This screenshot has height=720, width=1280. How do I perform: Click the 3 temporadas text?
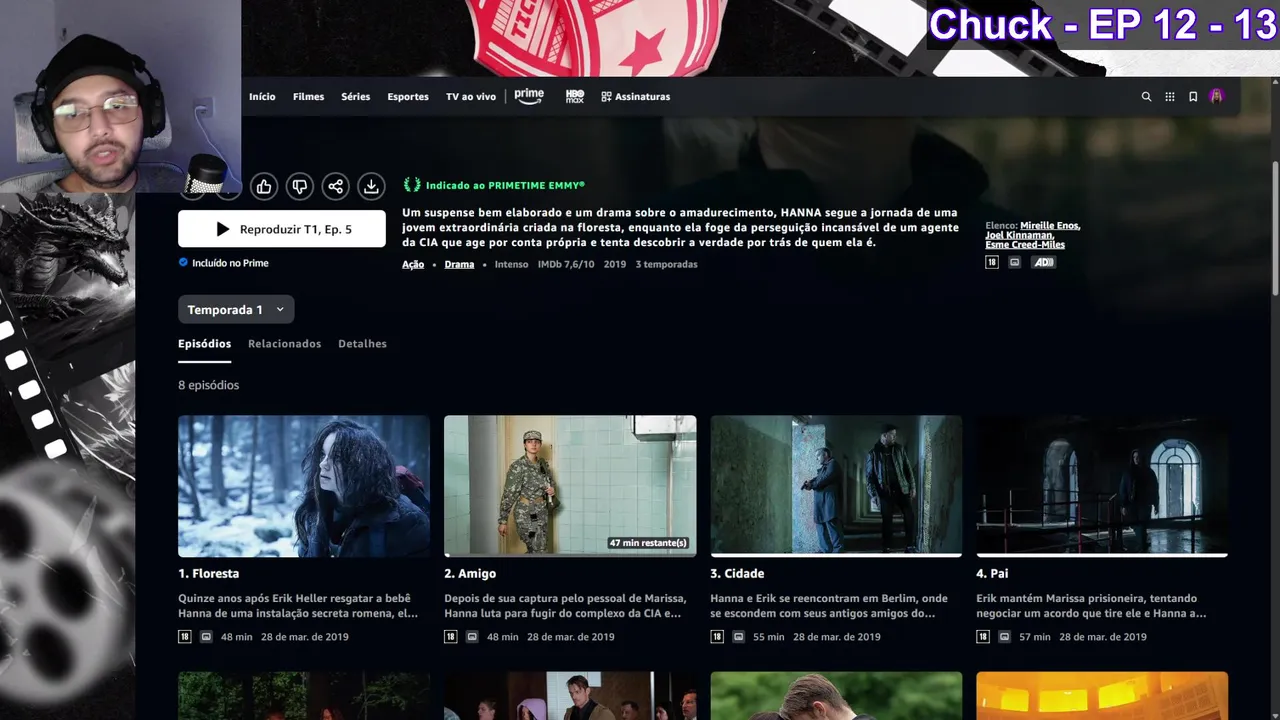(666, 265)
